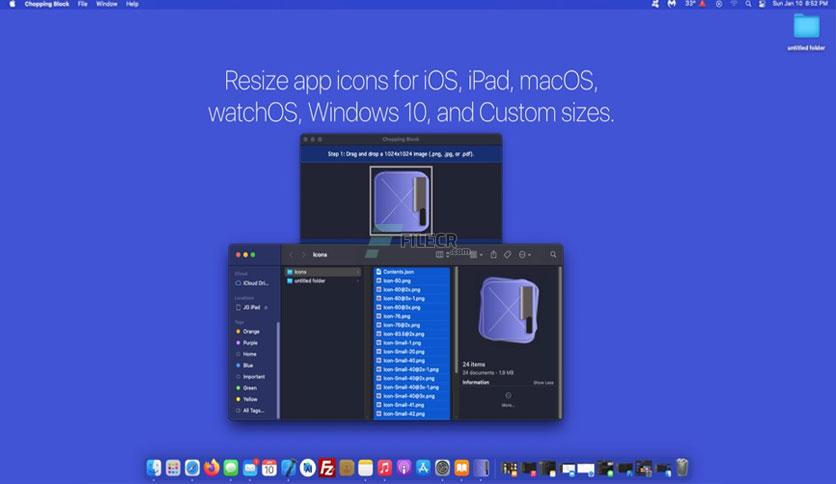Select the Icon-60@2x.png file
This screenshot has height=484, width=836.
click(412, 289)
